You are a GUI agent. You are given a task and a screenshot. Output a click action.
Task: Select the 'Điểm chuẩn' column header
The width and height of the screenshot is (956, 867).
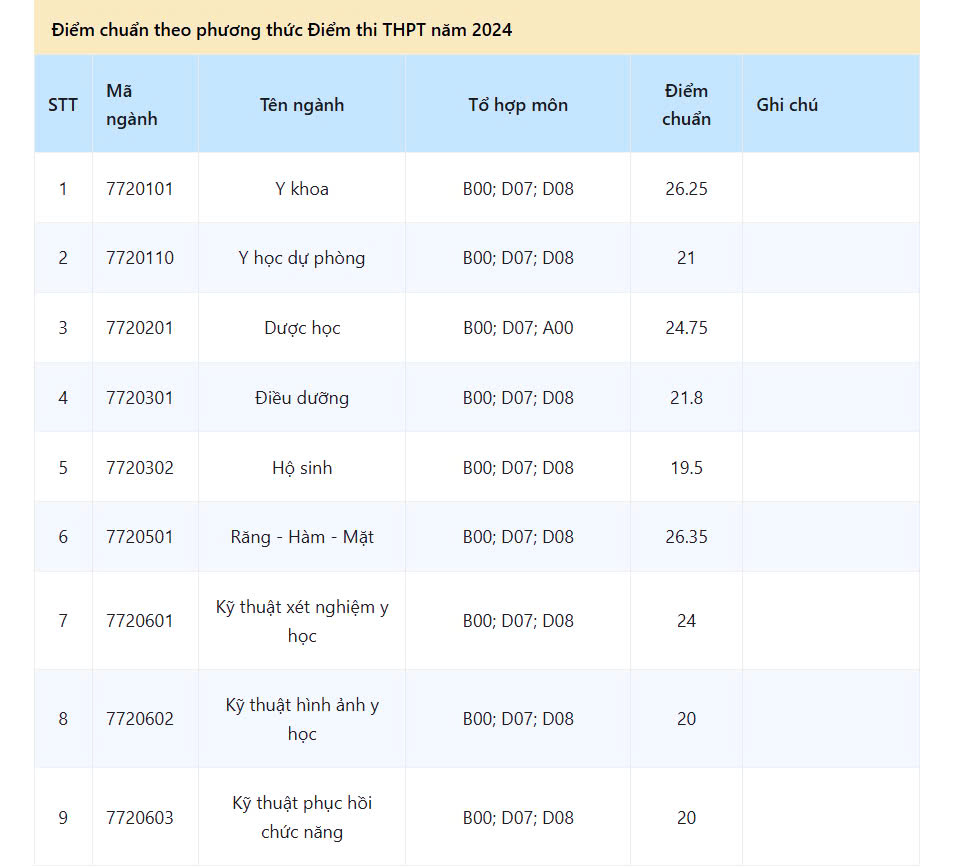pyautogui.click(x=687, y=105)
